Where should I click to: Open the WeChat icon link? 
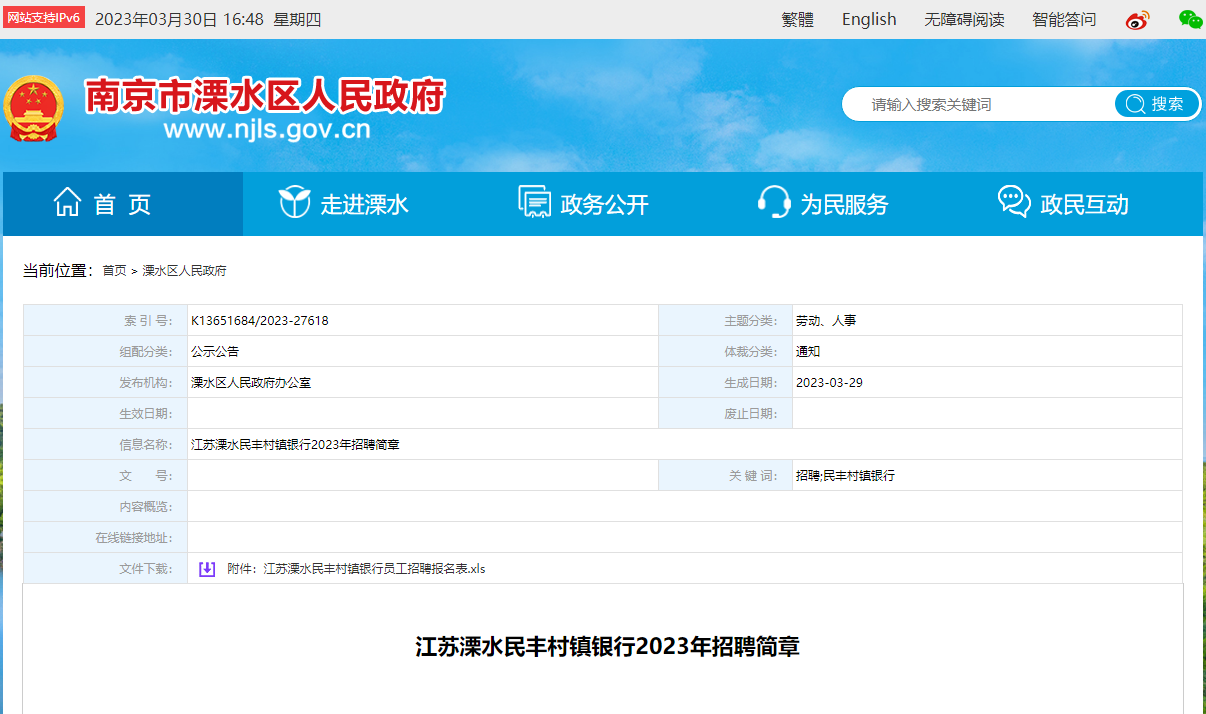pyautogui.click(x=1189, y=19)
